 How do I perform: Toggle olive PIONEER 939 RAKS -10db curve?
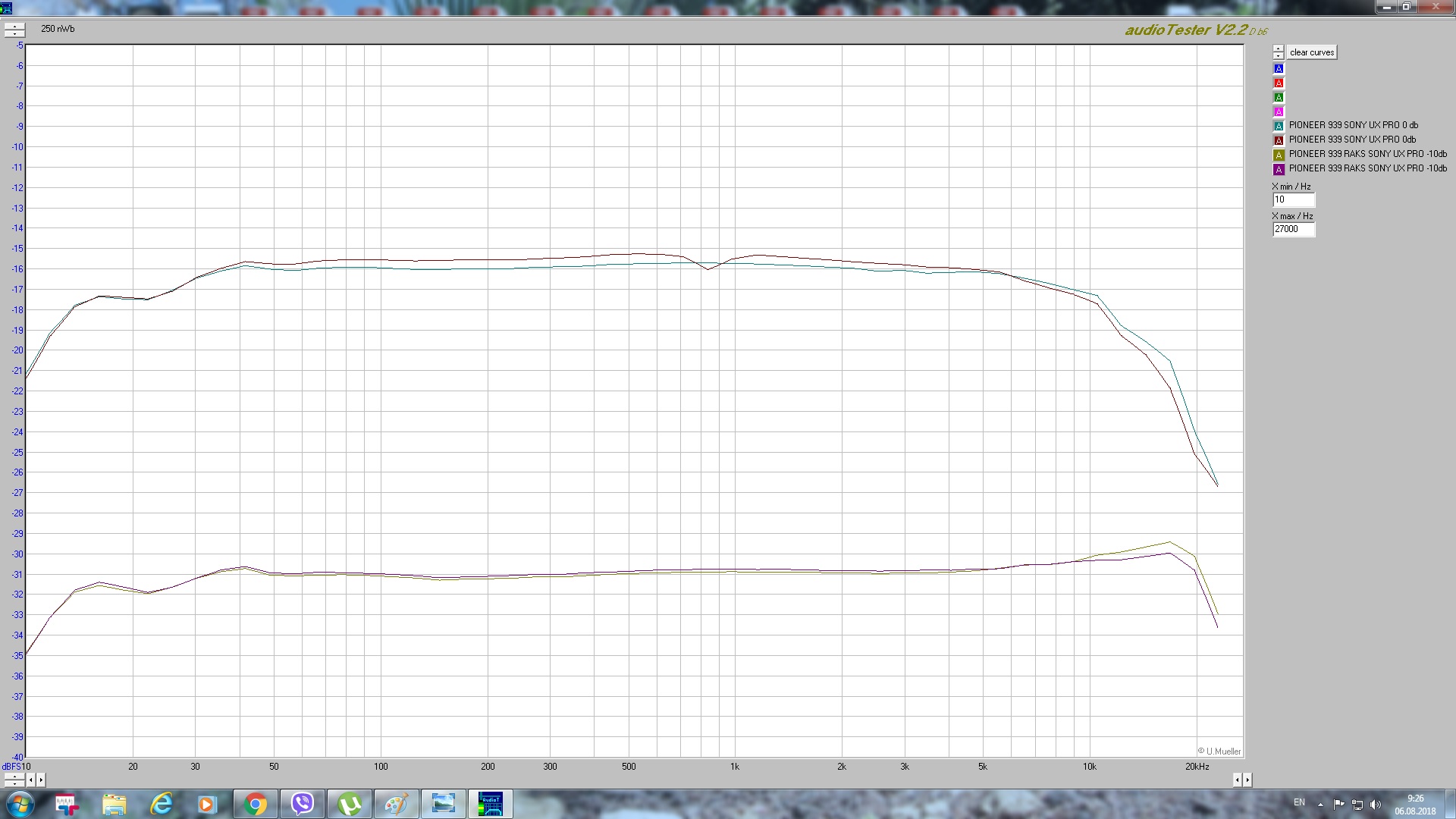click(x=1279, y=155)
